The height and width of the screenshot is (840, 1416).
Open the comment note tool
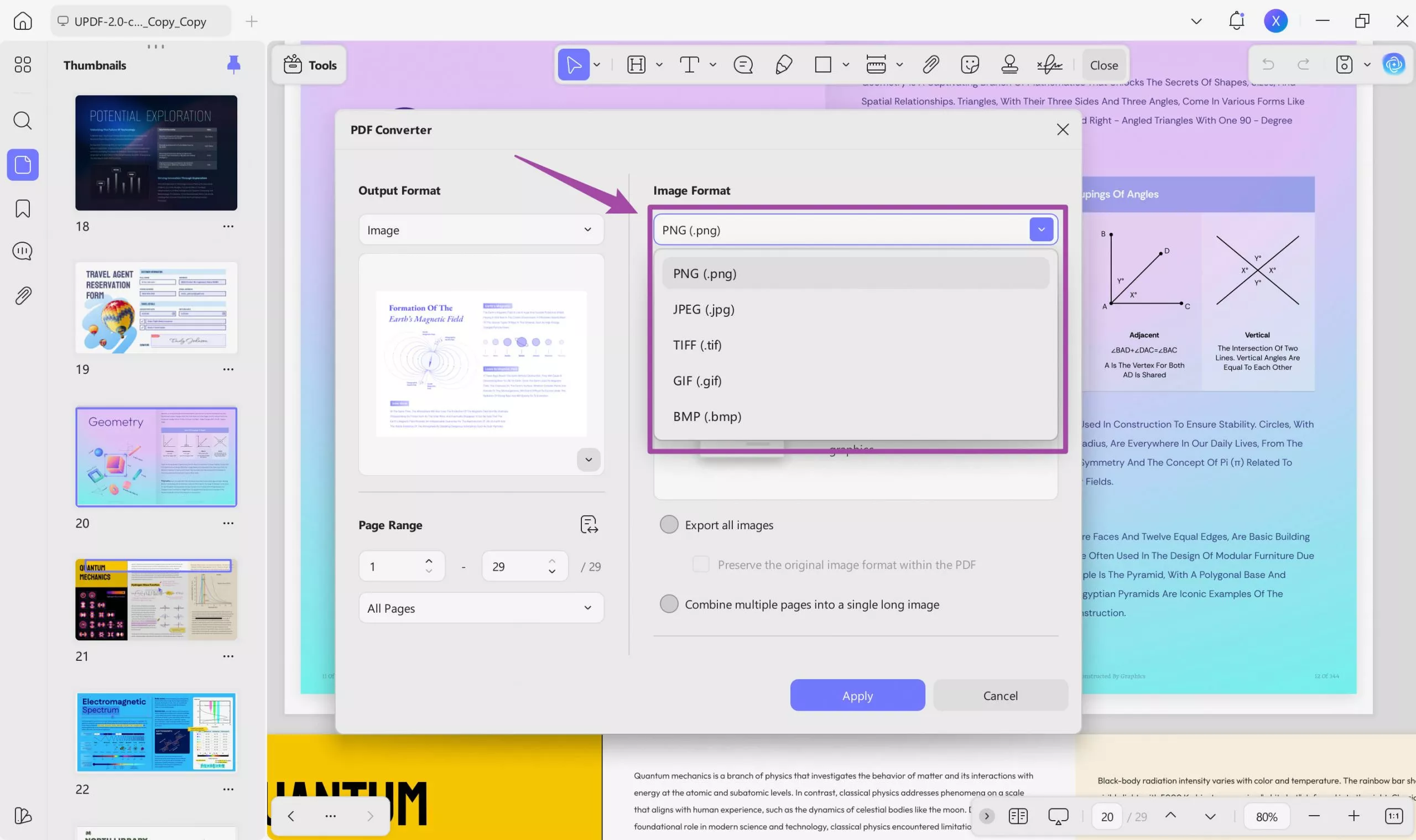pos(743,65)
